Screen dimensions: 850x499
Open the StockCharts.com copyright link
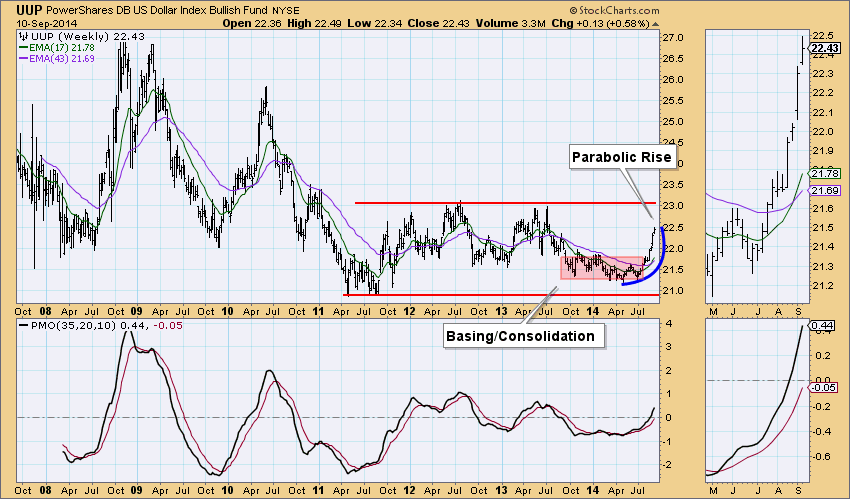click(x=614, y=10)
